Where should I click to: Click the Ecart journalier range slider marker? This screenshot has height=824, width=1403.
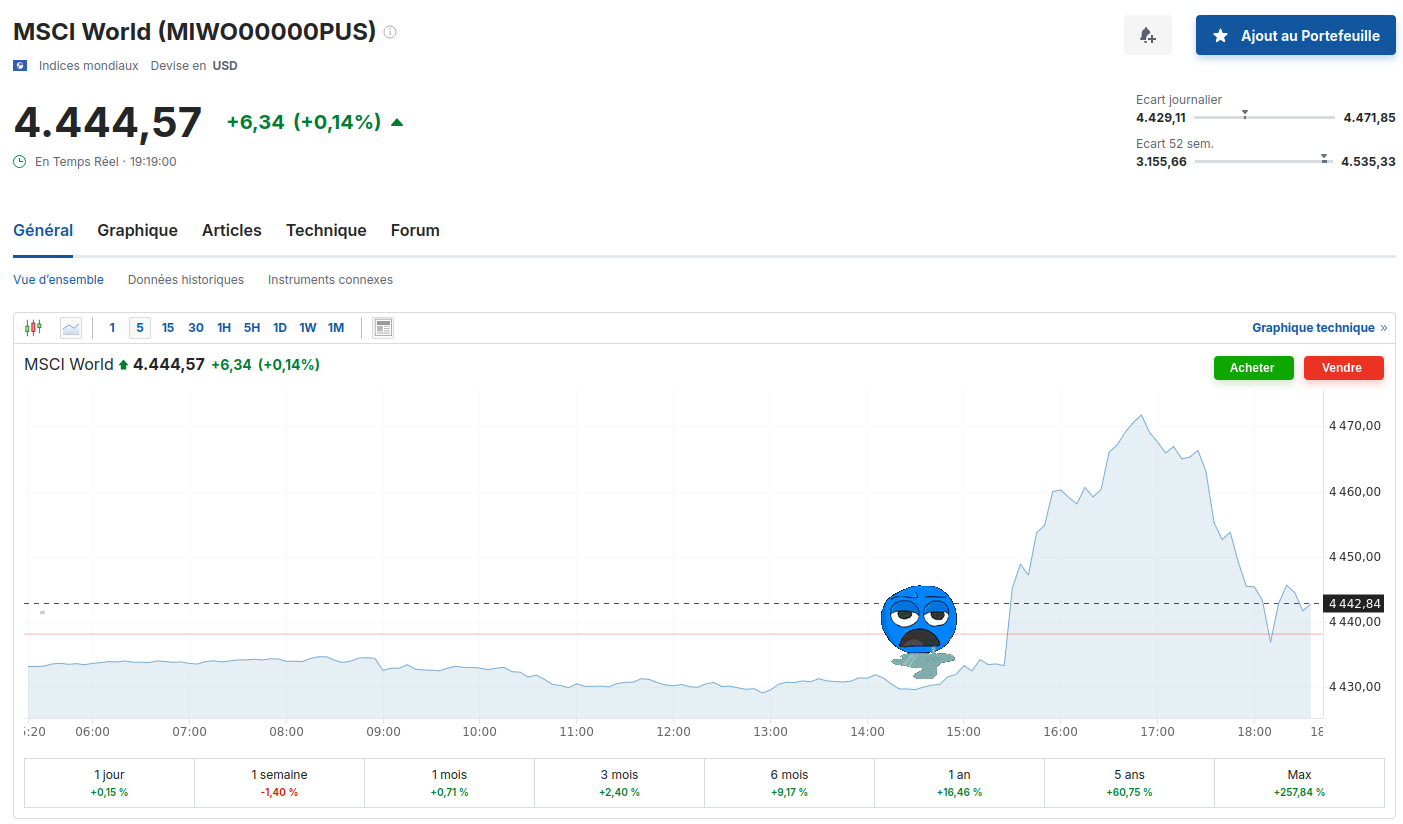click(x=1244, y=115)
